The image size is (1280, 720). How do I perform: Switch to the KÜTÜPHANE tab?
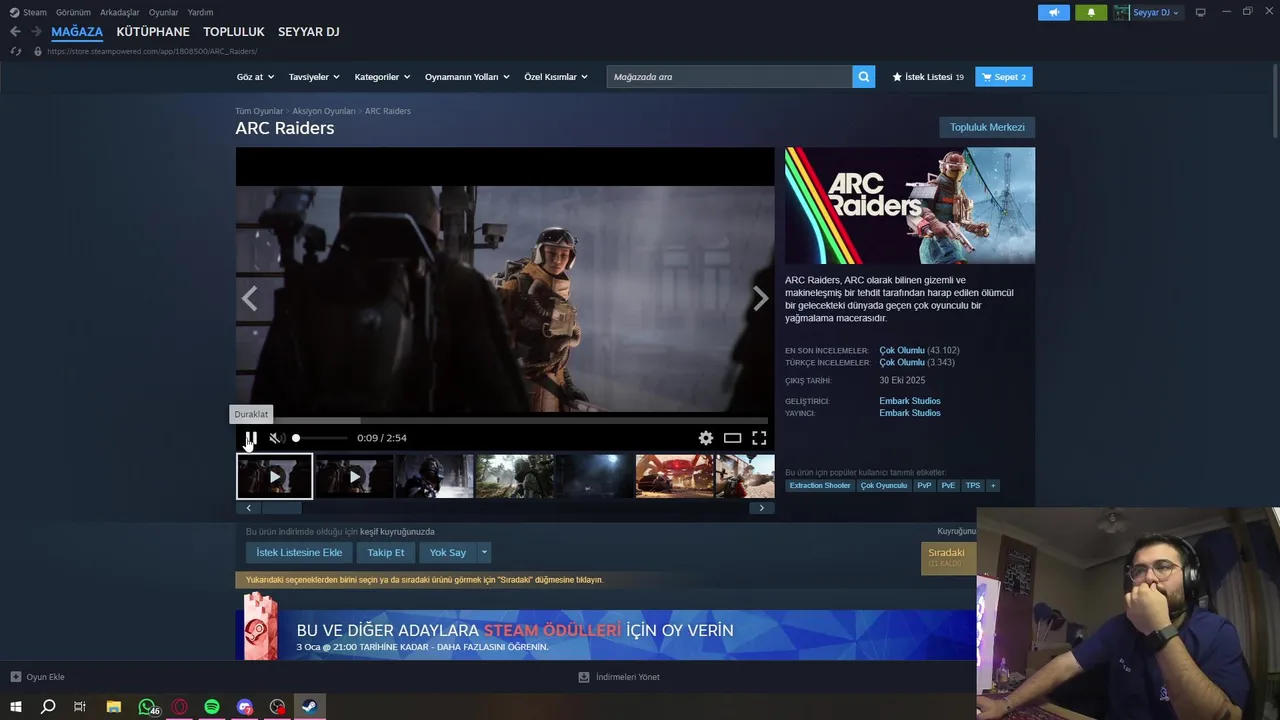(153, 32)
